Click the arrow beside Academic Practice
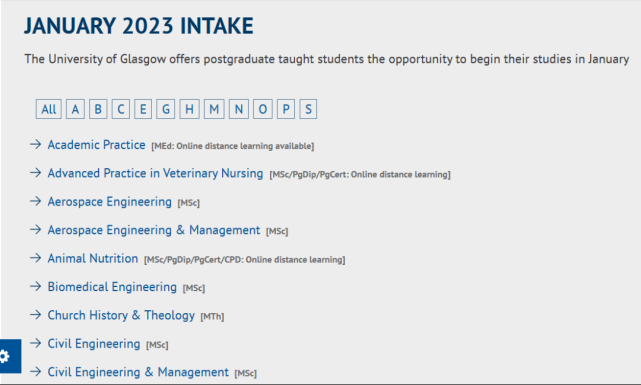641x385 pixels. [36, 144]
